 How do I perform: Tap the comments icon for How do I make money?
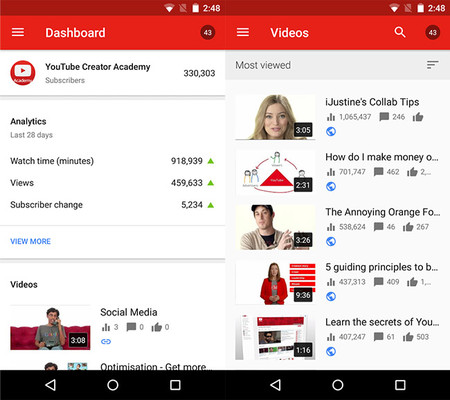pos(378,172)
